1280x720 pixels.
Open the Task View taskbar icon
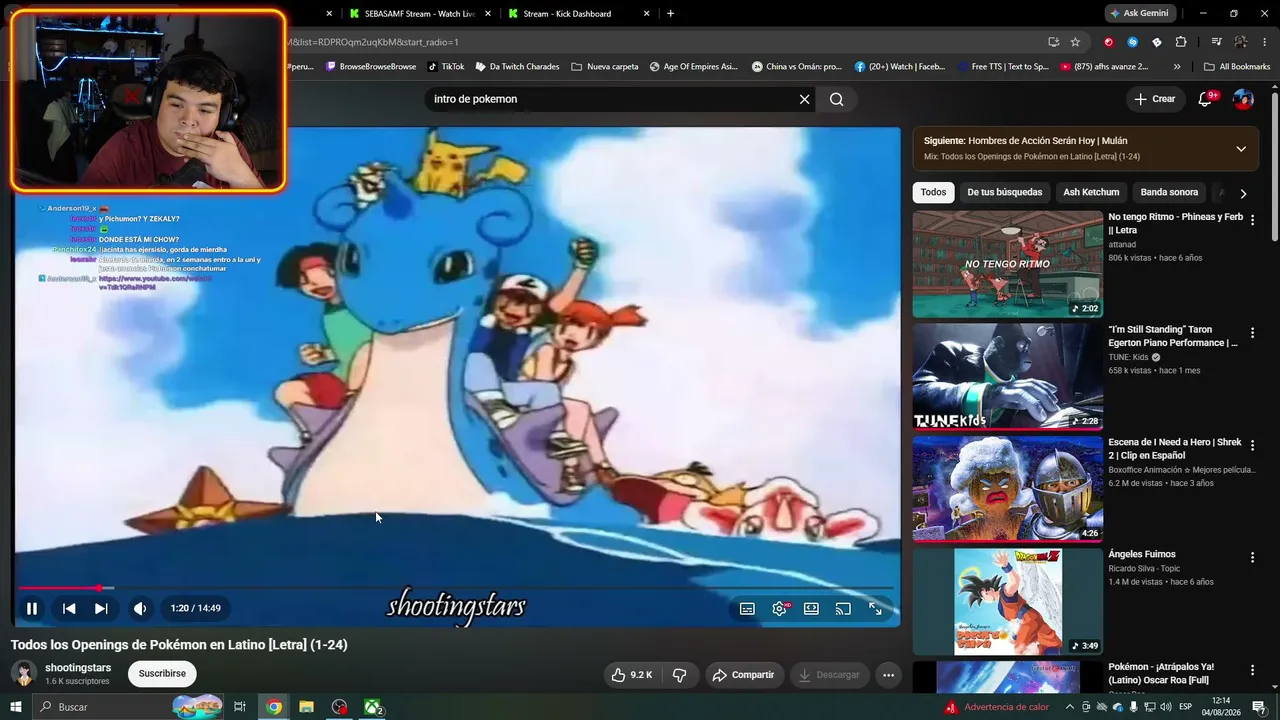(x=240, y=707)
